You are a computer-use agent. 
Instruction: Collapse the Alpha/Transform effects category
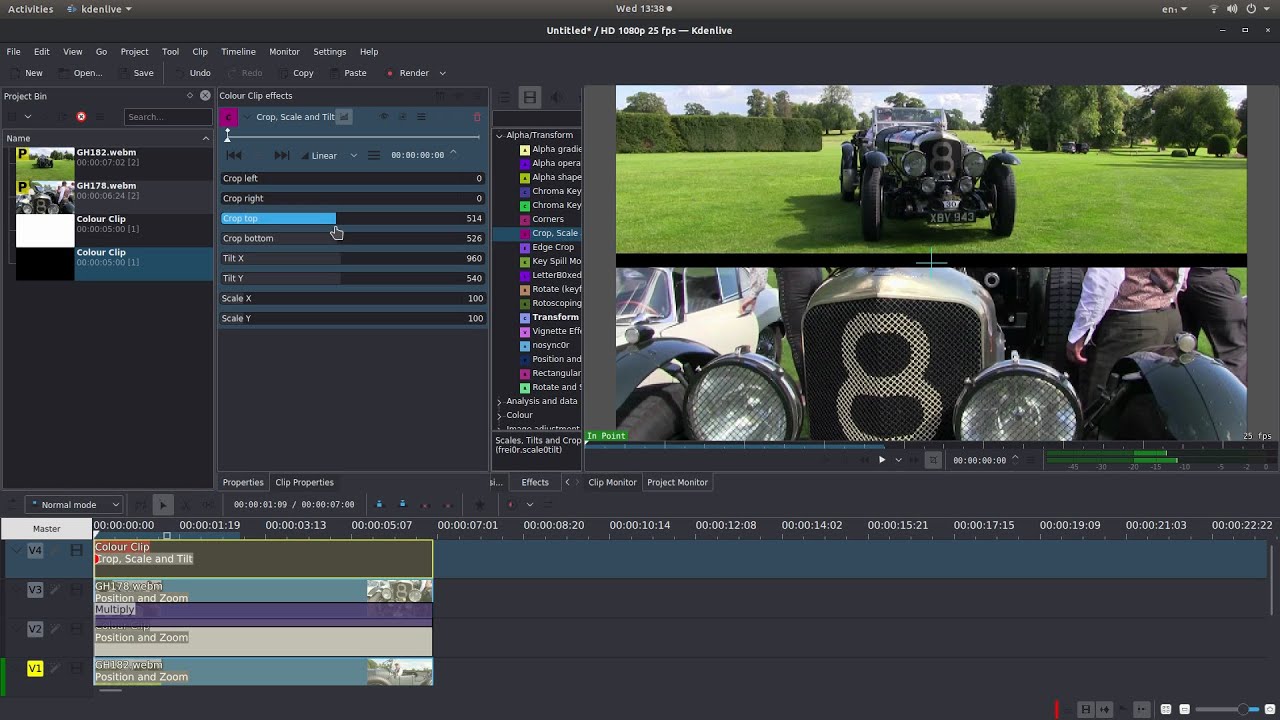tap(499, 135)
